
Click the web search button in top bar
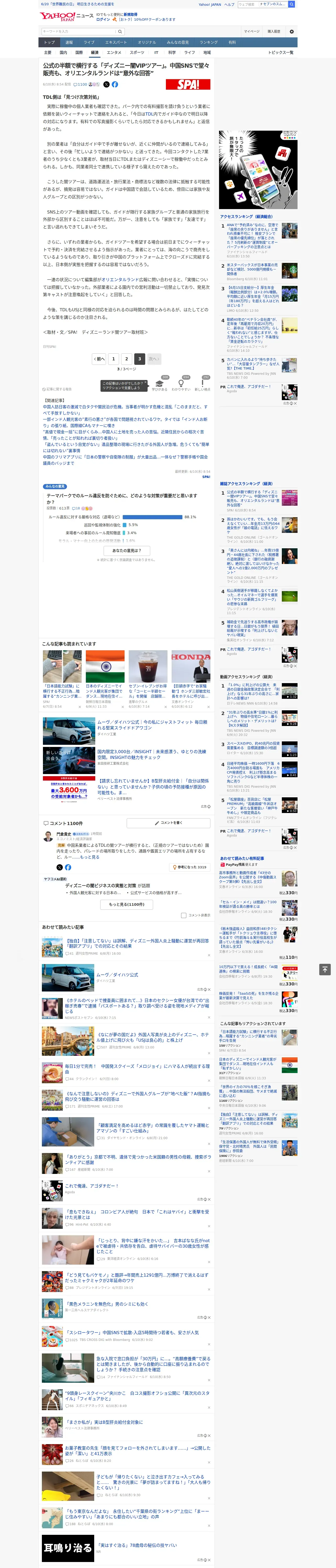pos(292,4)
